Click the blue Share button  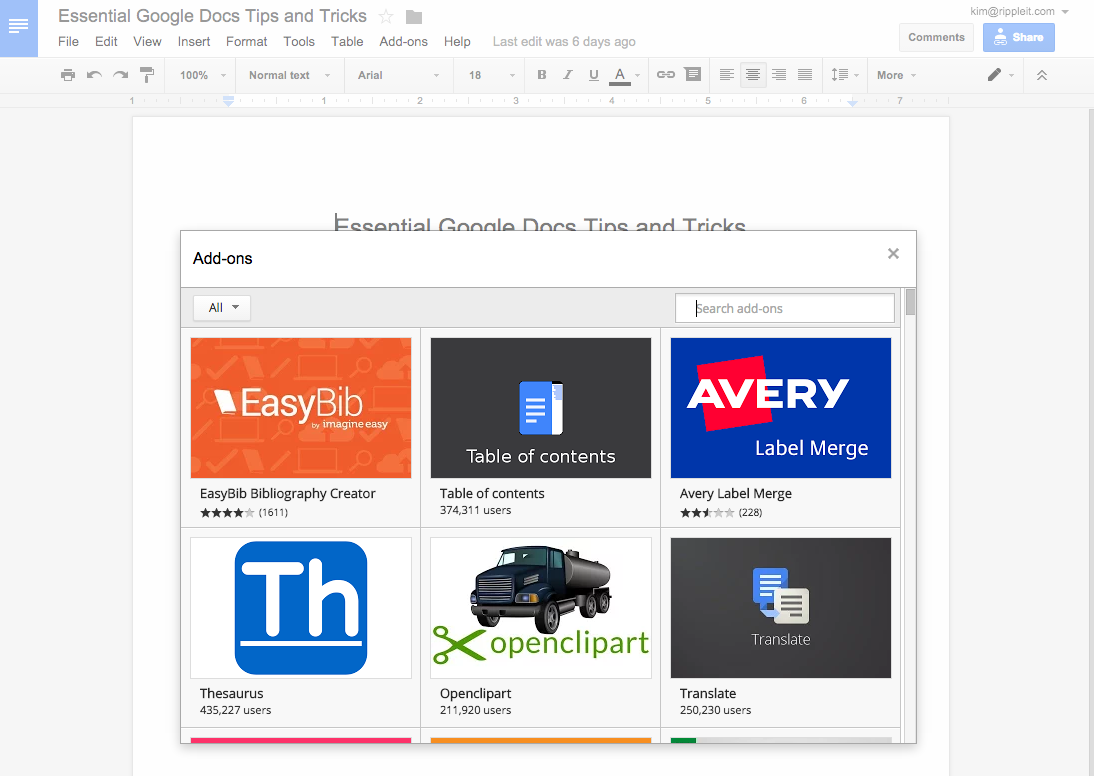(1019, 38)
